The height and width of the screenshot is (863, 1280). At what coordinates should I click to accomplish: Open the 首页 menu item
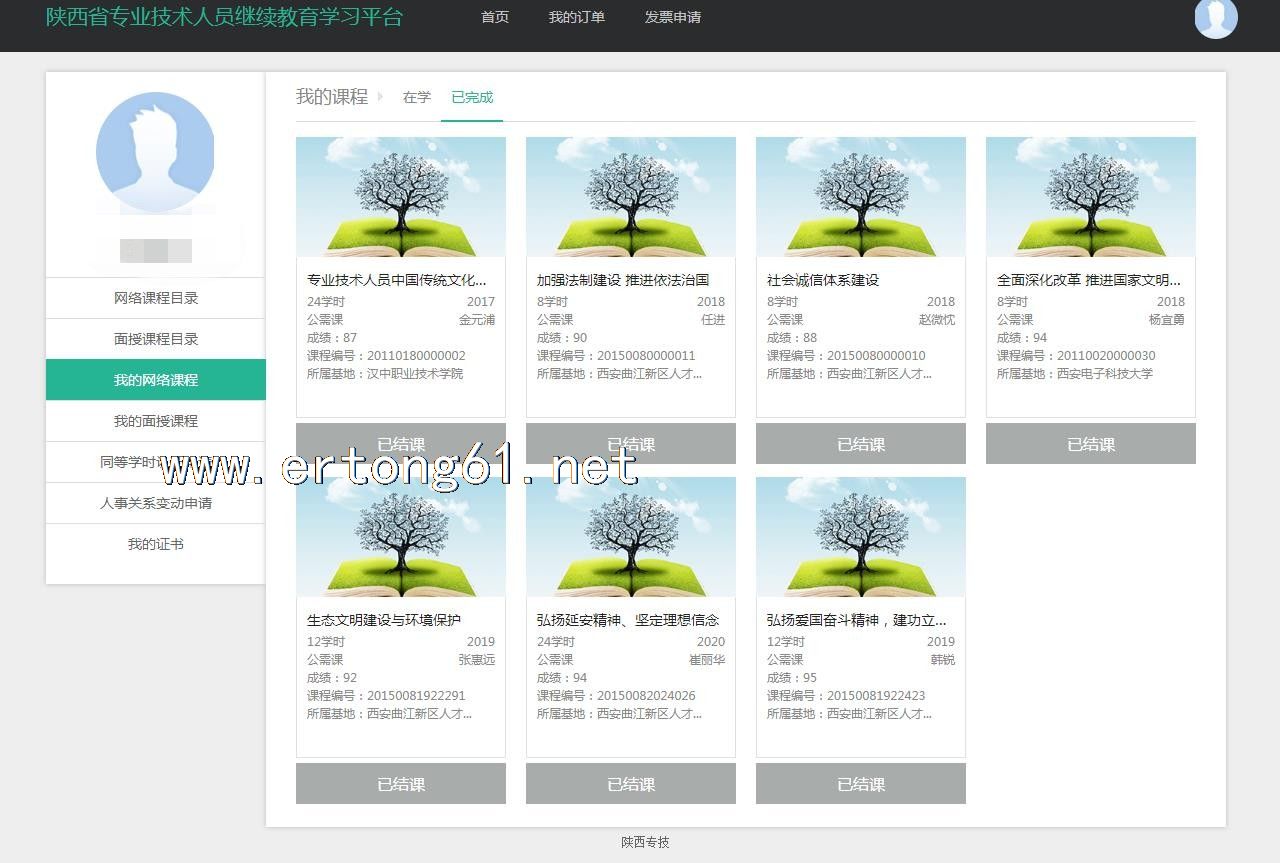[495, 17]
